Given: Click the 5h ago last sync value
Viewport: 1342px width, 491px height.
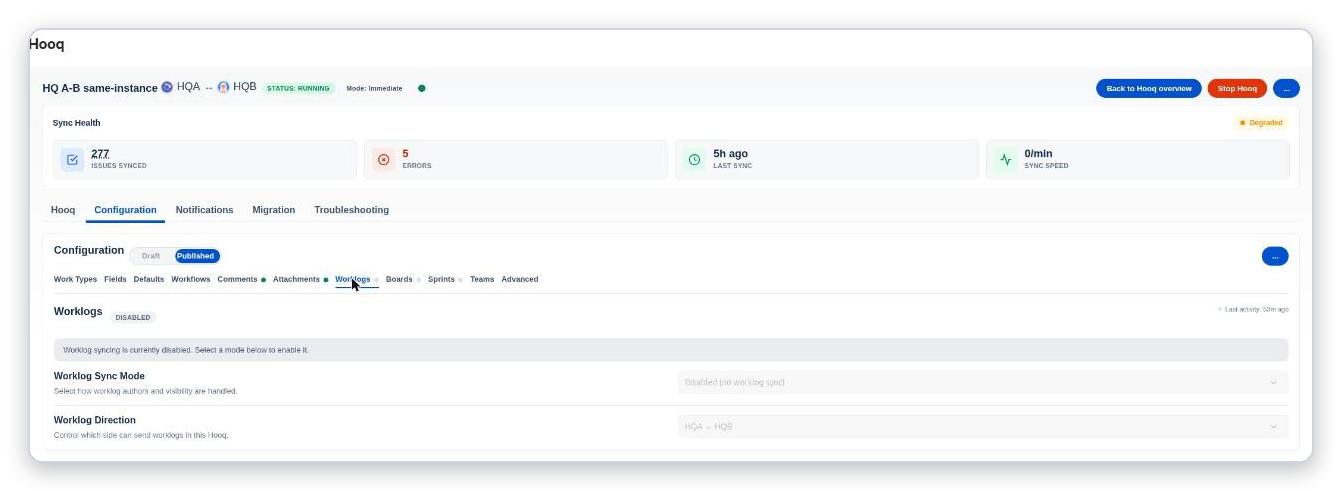Looking at the screenshot, I should pyautogui.click(x=730, y=154).
